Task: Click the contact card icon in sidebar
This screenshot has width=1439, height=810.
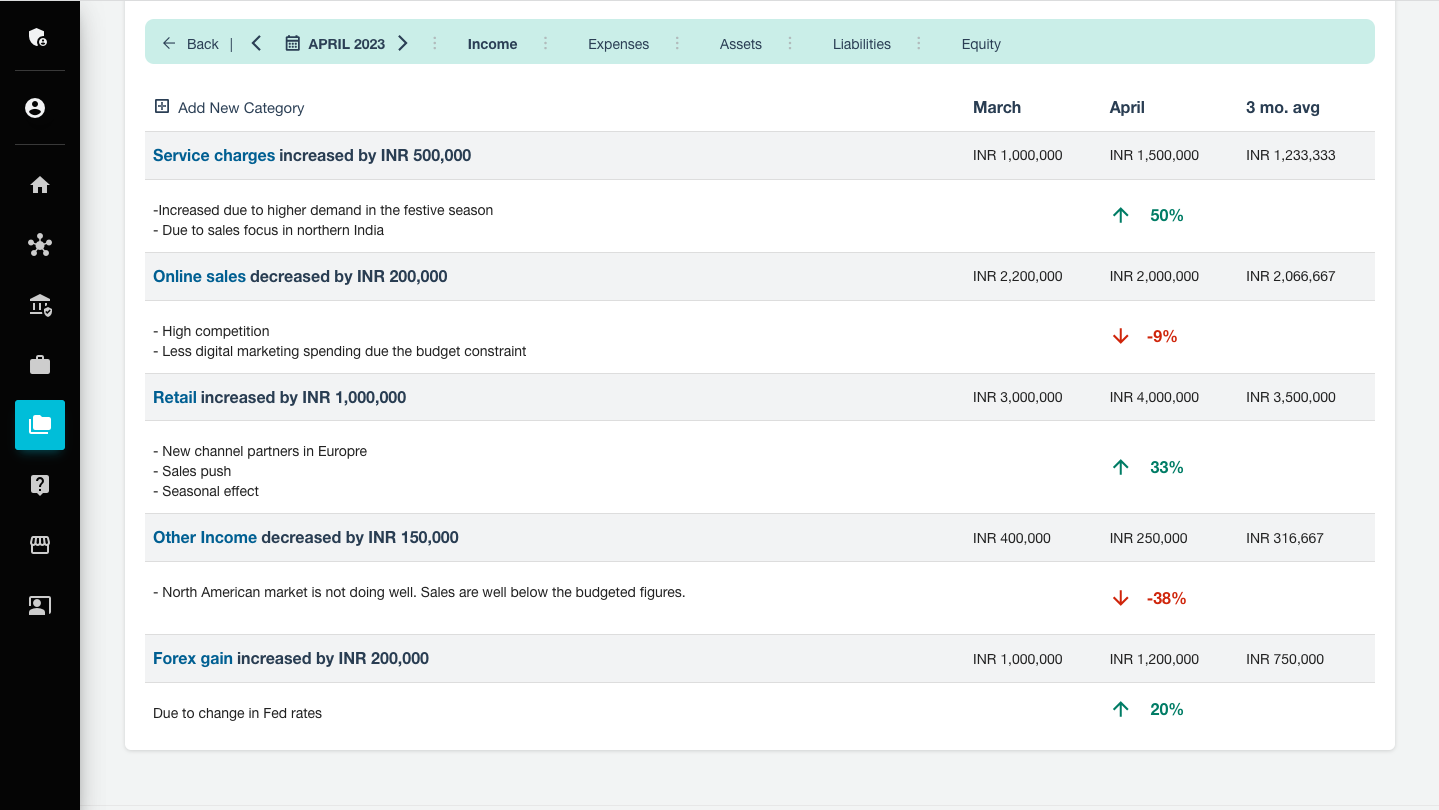Action: point(40,605)
